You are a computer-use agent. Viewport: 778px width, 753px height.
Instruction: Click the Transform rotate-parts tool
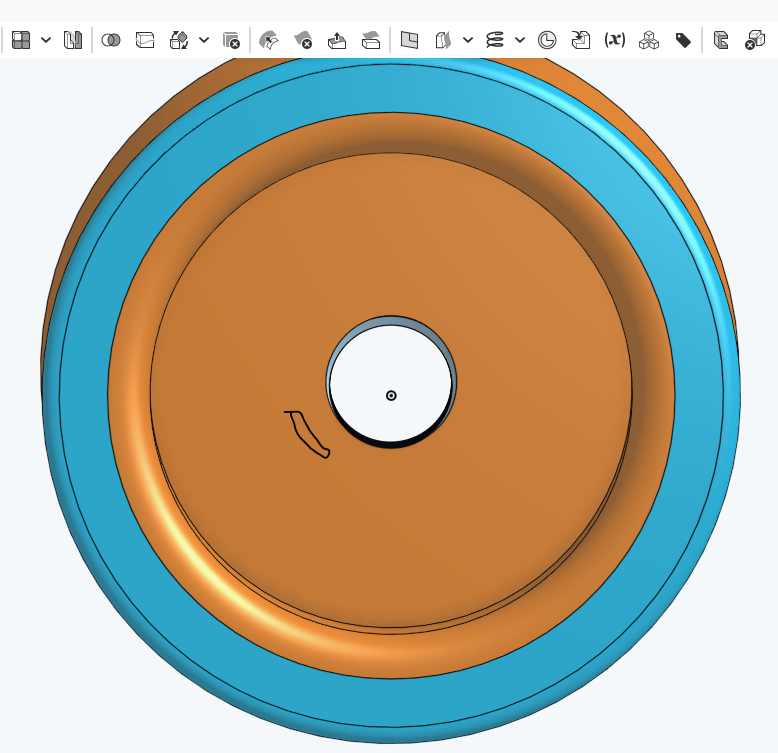point(179,40)
